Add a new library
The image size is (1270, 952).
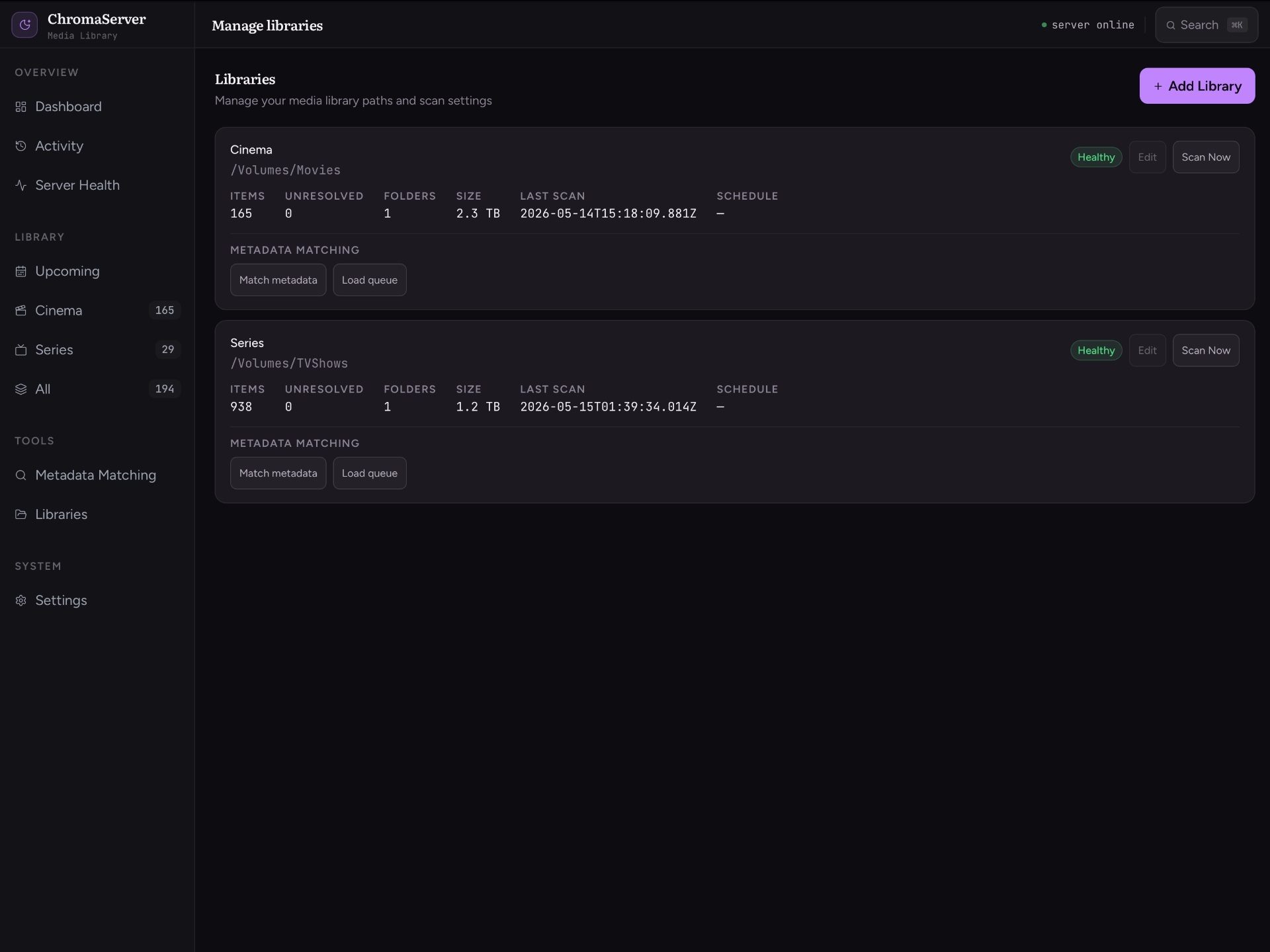click(x=1197, y=86)
